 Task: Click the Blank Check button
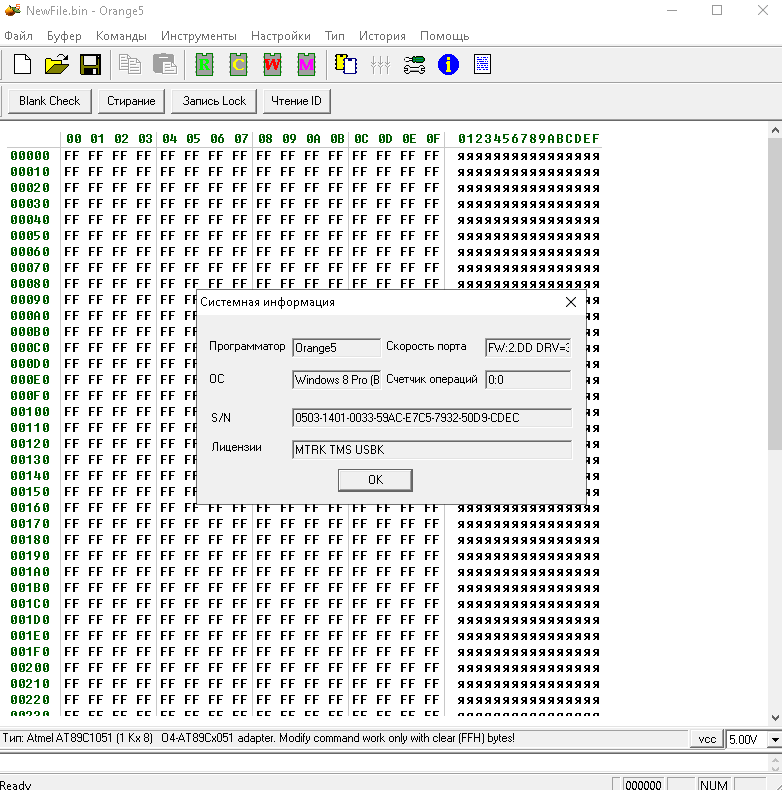click(50, 101)
